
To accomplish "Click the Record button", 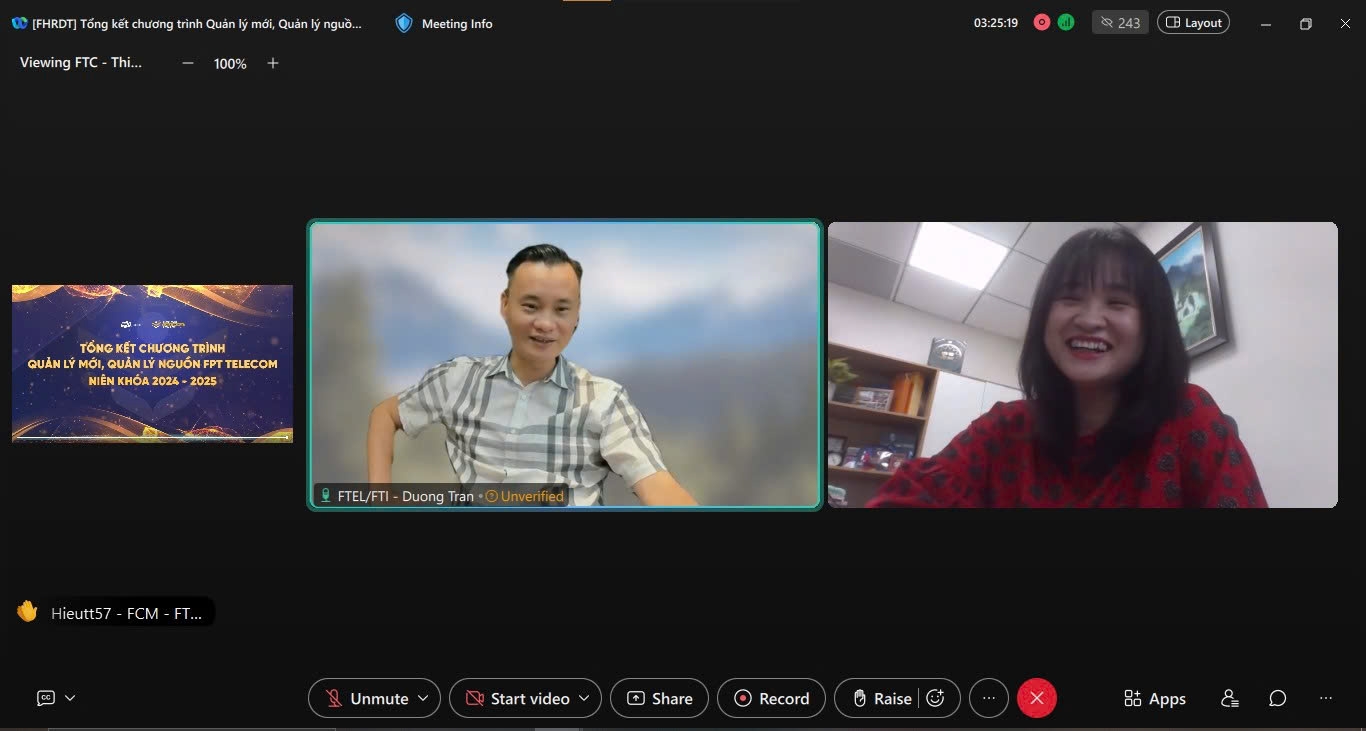I will [x=771, y=698].
